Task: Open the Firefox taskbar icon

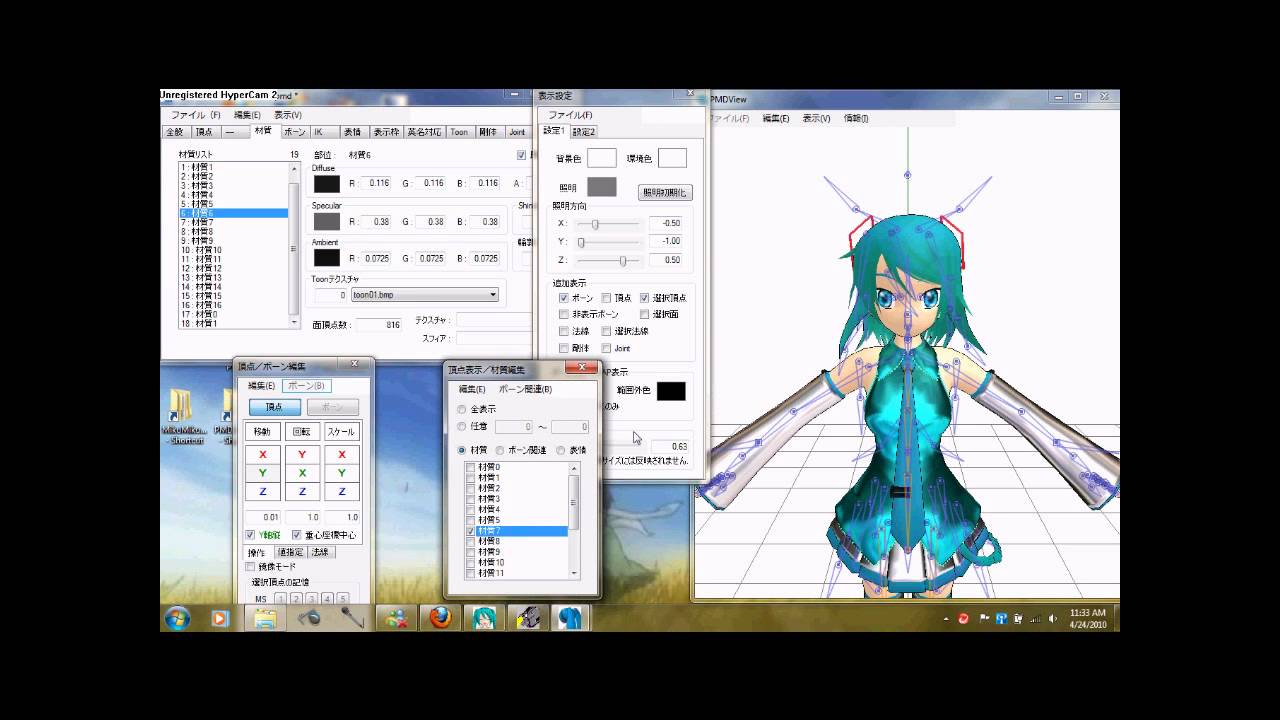Action: click(x=441, y=618)
